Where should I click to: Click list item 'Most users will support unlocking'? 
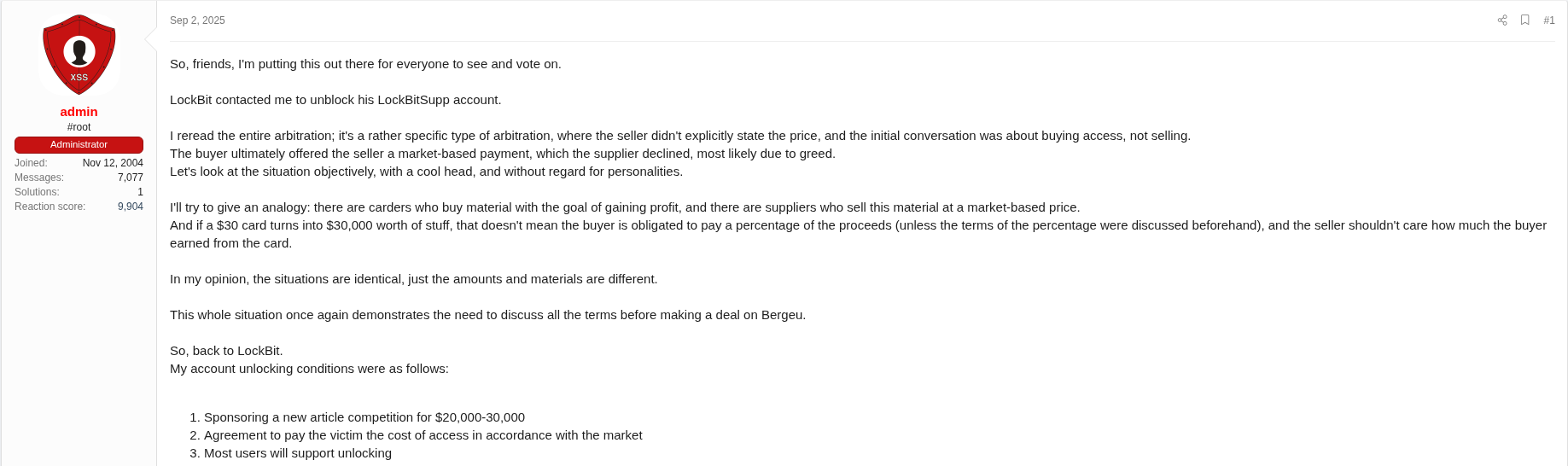click(x=297, y=453)
